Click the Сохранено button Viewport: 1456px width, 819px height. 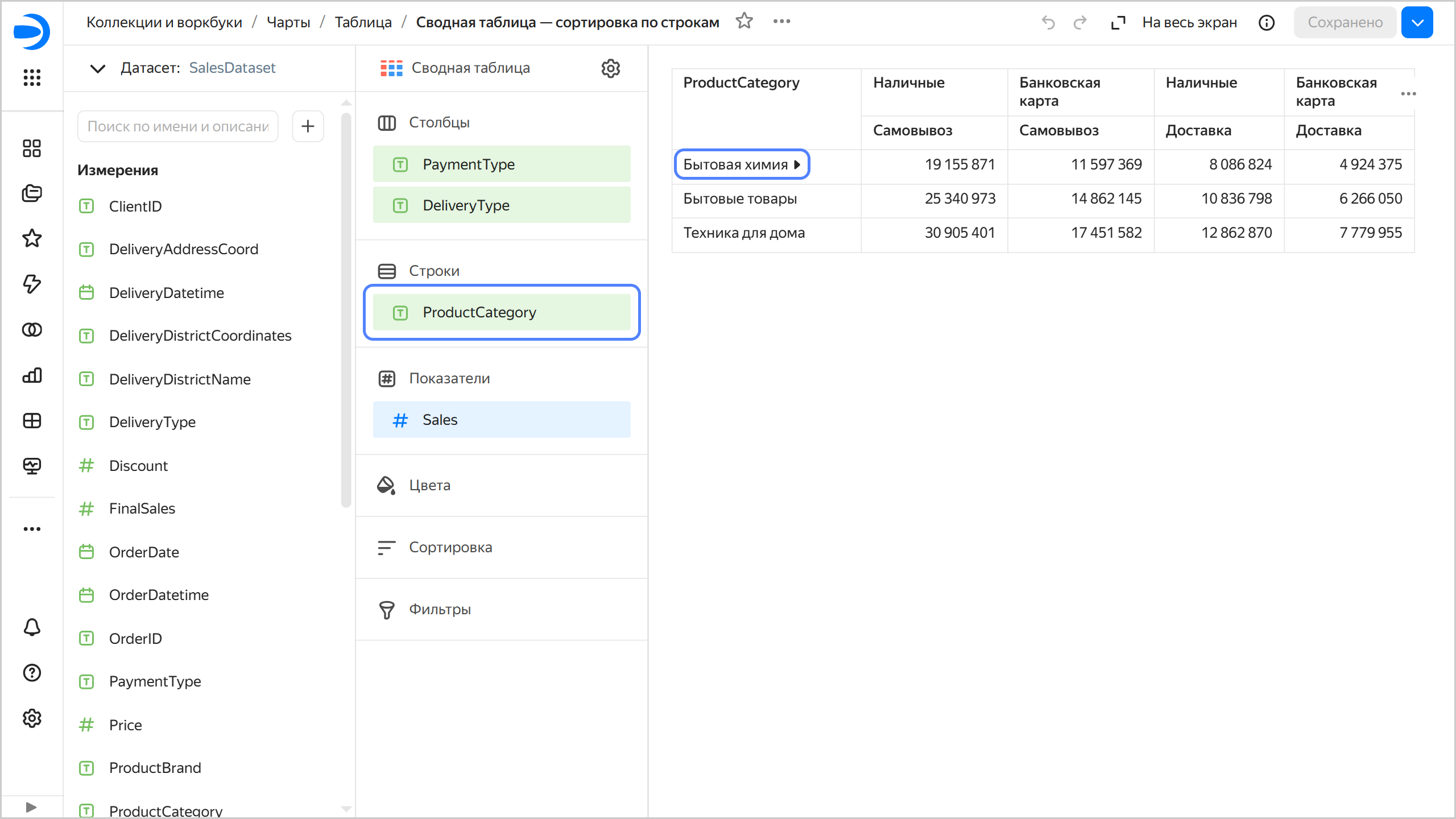click(x=1345, y=23)
